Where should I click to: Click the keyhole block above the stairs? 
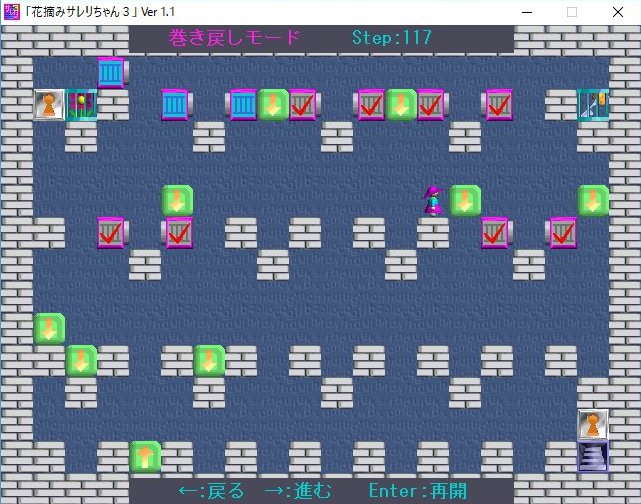coord(593,424)
